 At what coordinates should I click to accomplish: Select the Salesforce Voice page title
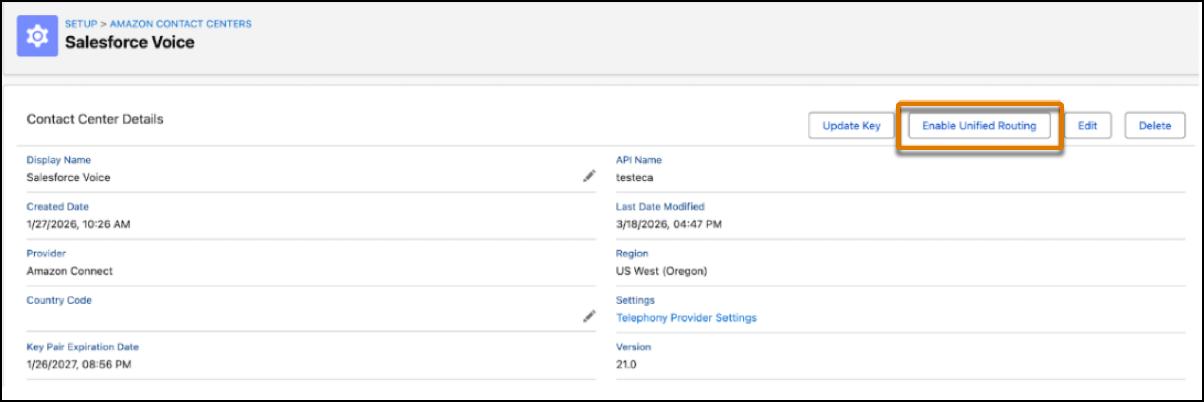tap(130, 43)
